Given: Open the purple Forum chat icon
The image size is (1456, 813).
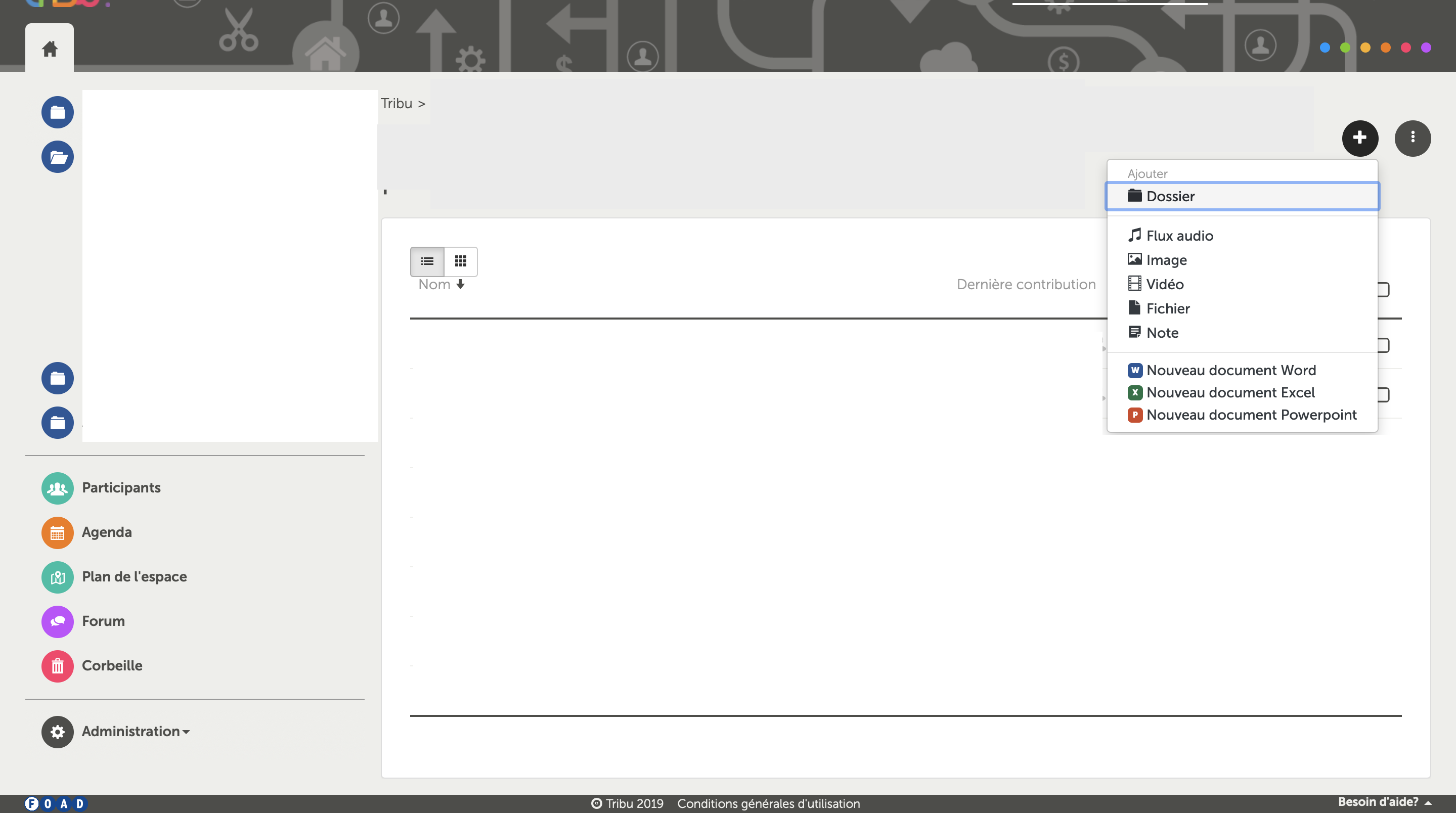Looking at the screenshot, I should tap(58, 622).
